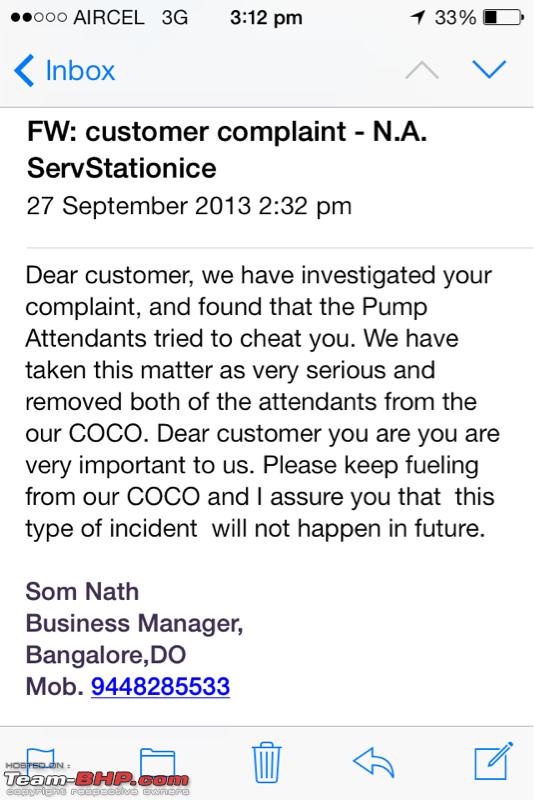Tap the battery indicator in status bar

(x=503, y=17)
